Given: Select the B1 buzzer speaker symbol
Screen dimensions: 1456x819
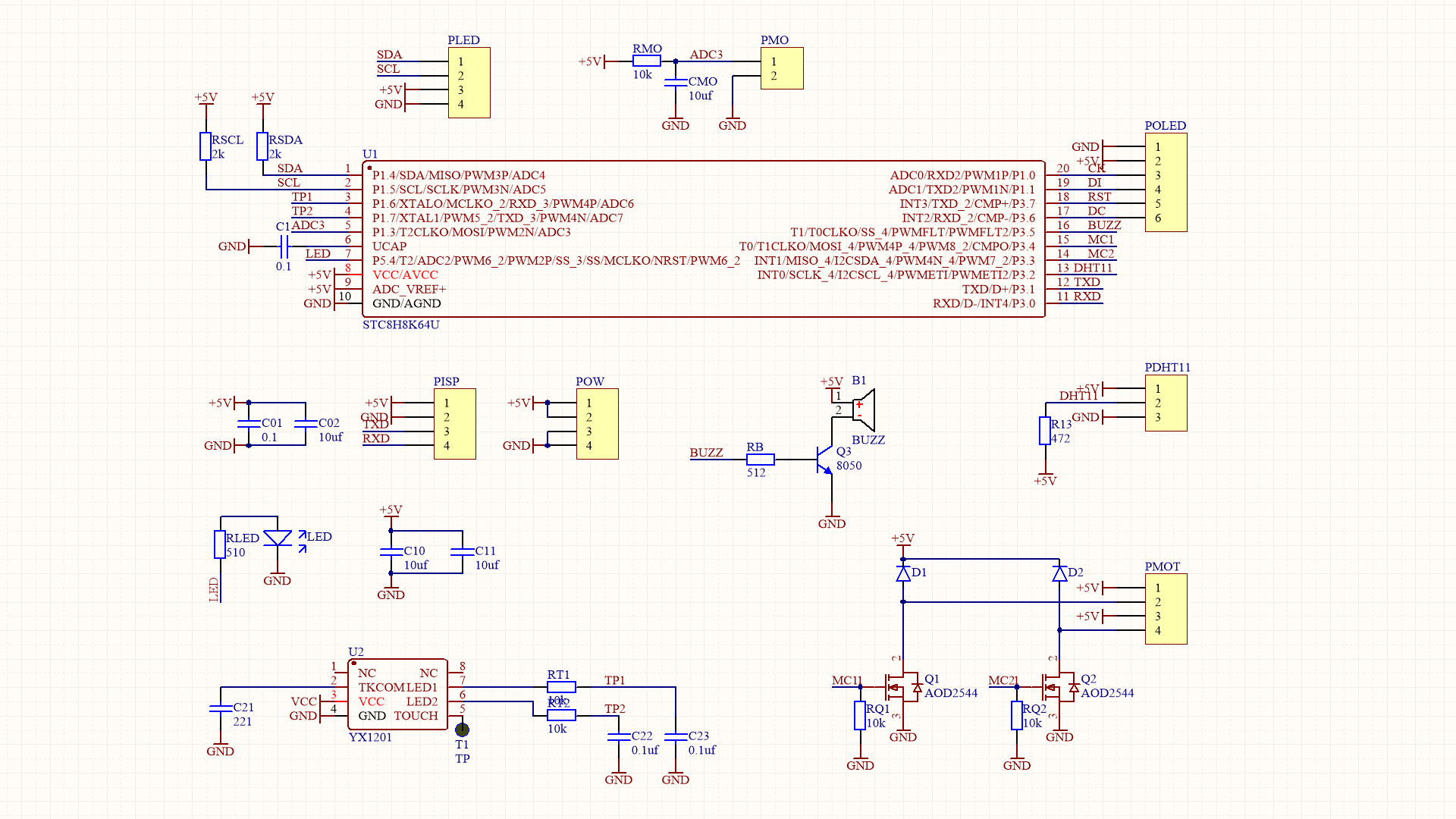Looking at the screenshot, I should (864, 410).
